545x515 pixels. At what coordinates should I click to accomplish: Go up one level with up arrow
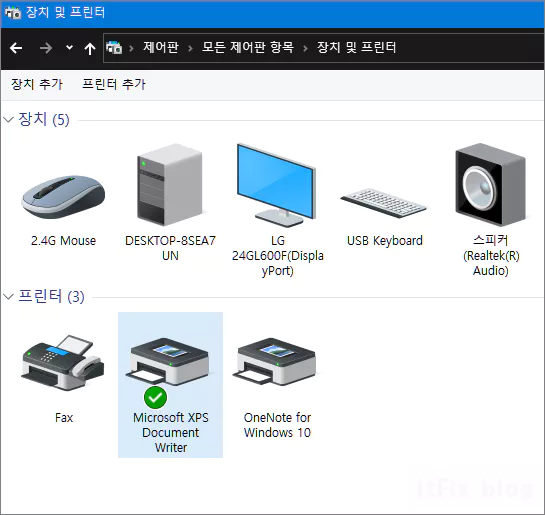point(90,48)
